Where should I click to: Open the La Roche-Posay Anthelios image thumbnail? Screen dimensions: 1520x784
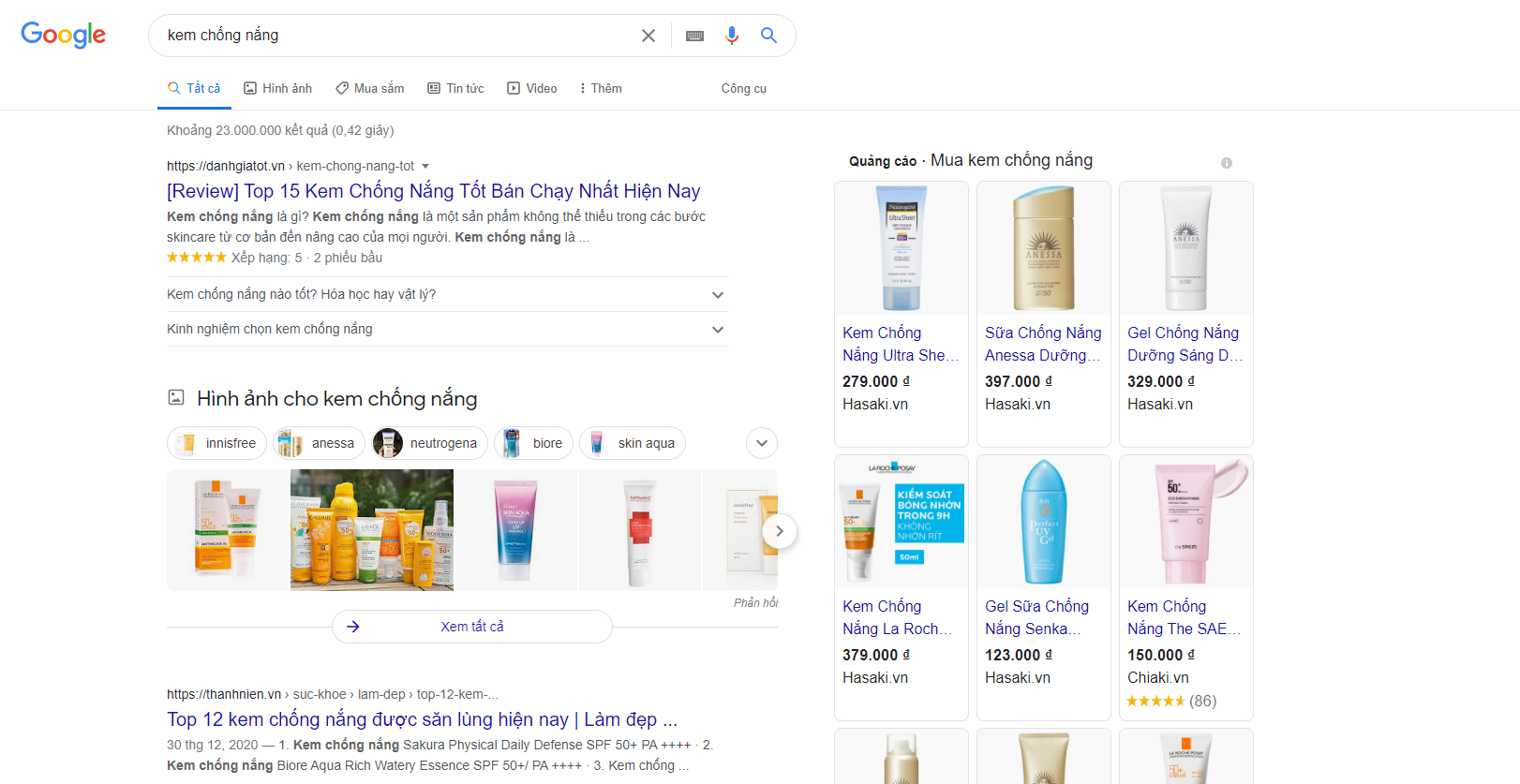[228, 530]
